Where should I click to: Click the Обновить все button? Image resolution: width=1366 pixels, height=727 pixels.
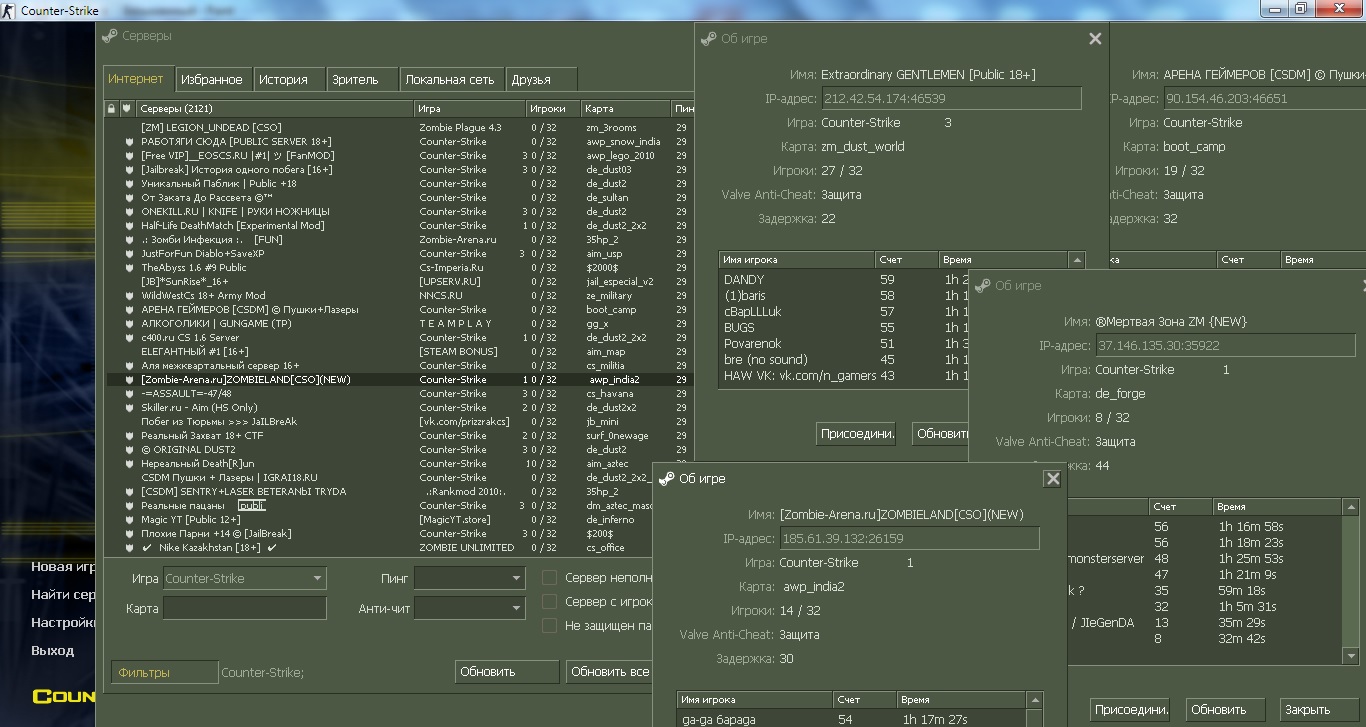tap(609, 672)
